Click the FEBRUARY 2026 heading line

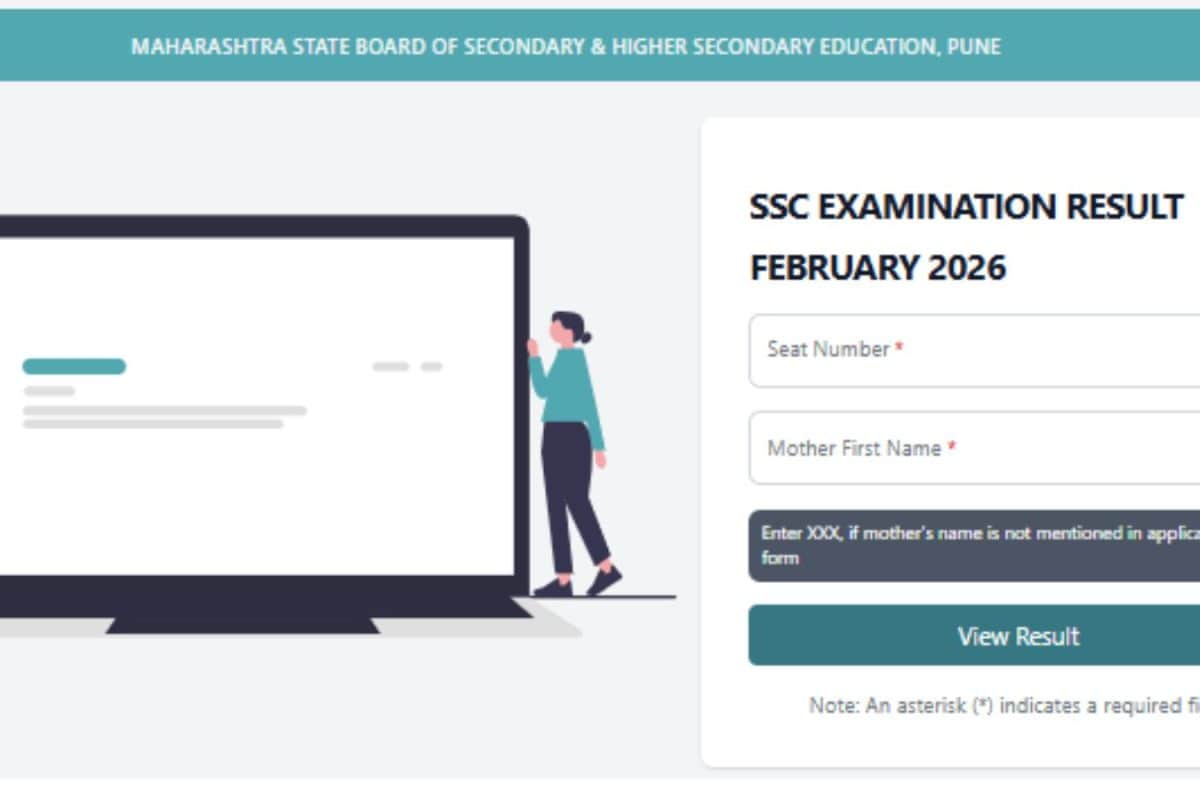(878, 268)
